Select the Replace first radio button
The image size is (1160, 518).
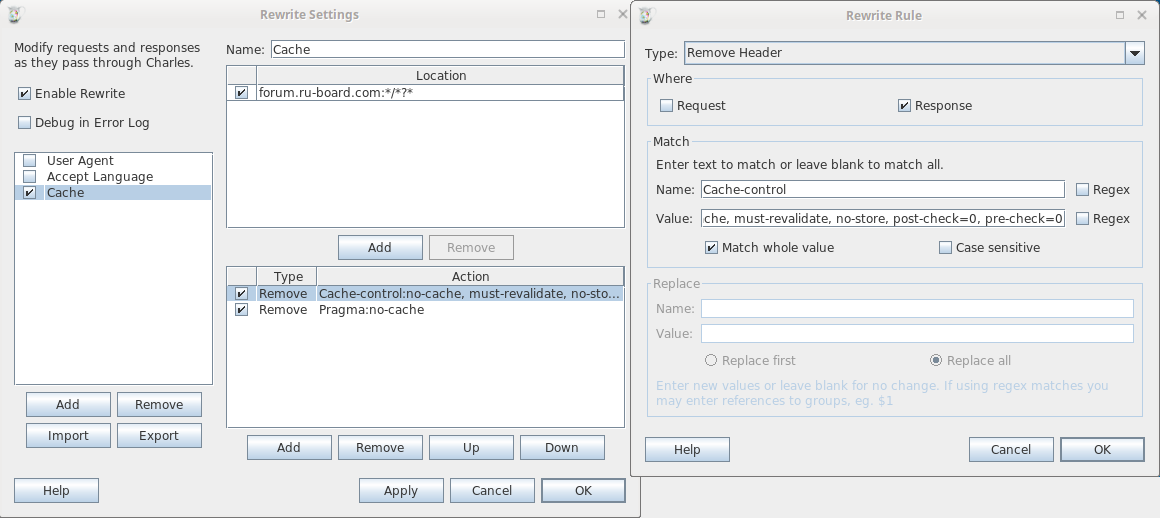pos(711,360)
